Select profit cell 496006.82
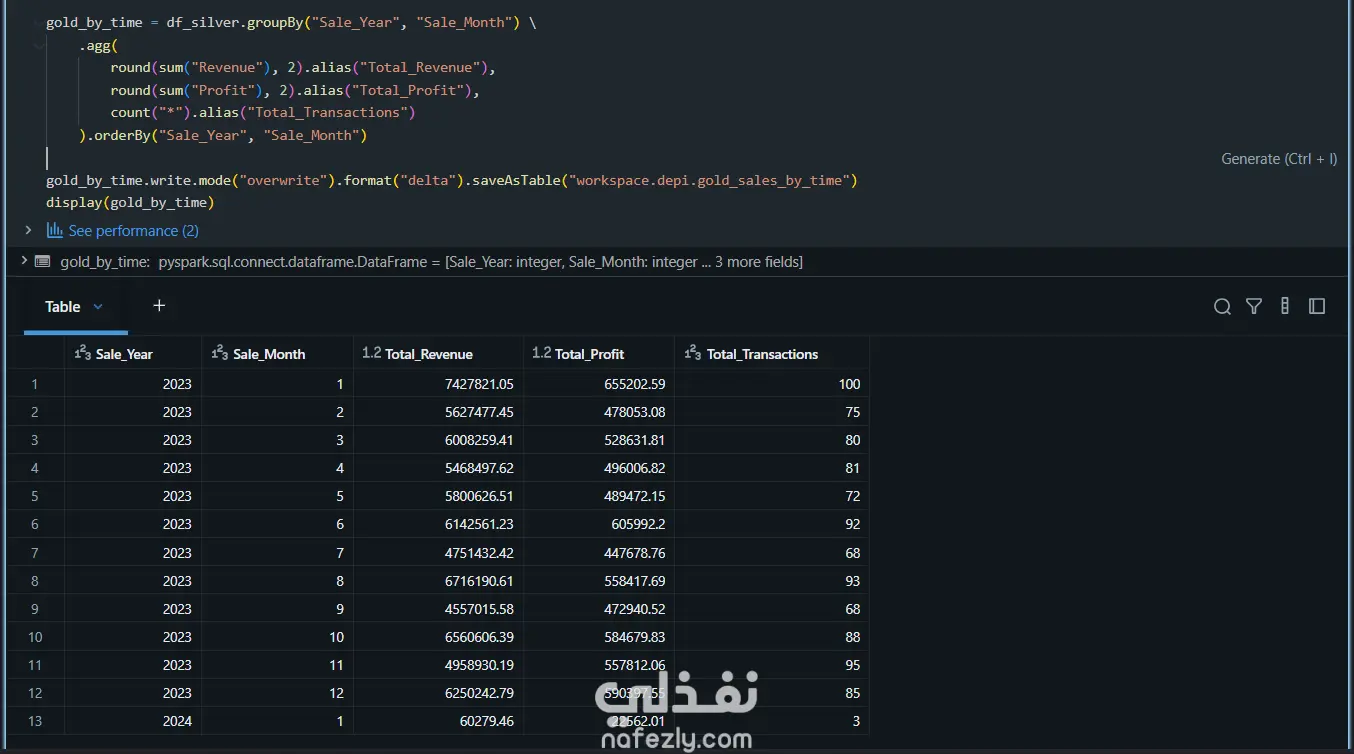1354x754 pixels. pyautogui.click(x=599, y=468)
